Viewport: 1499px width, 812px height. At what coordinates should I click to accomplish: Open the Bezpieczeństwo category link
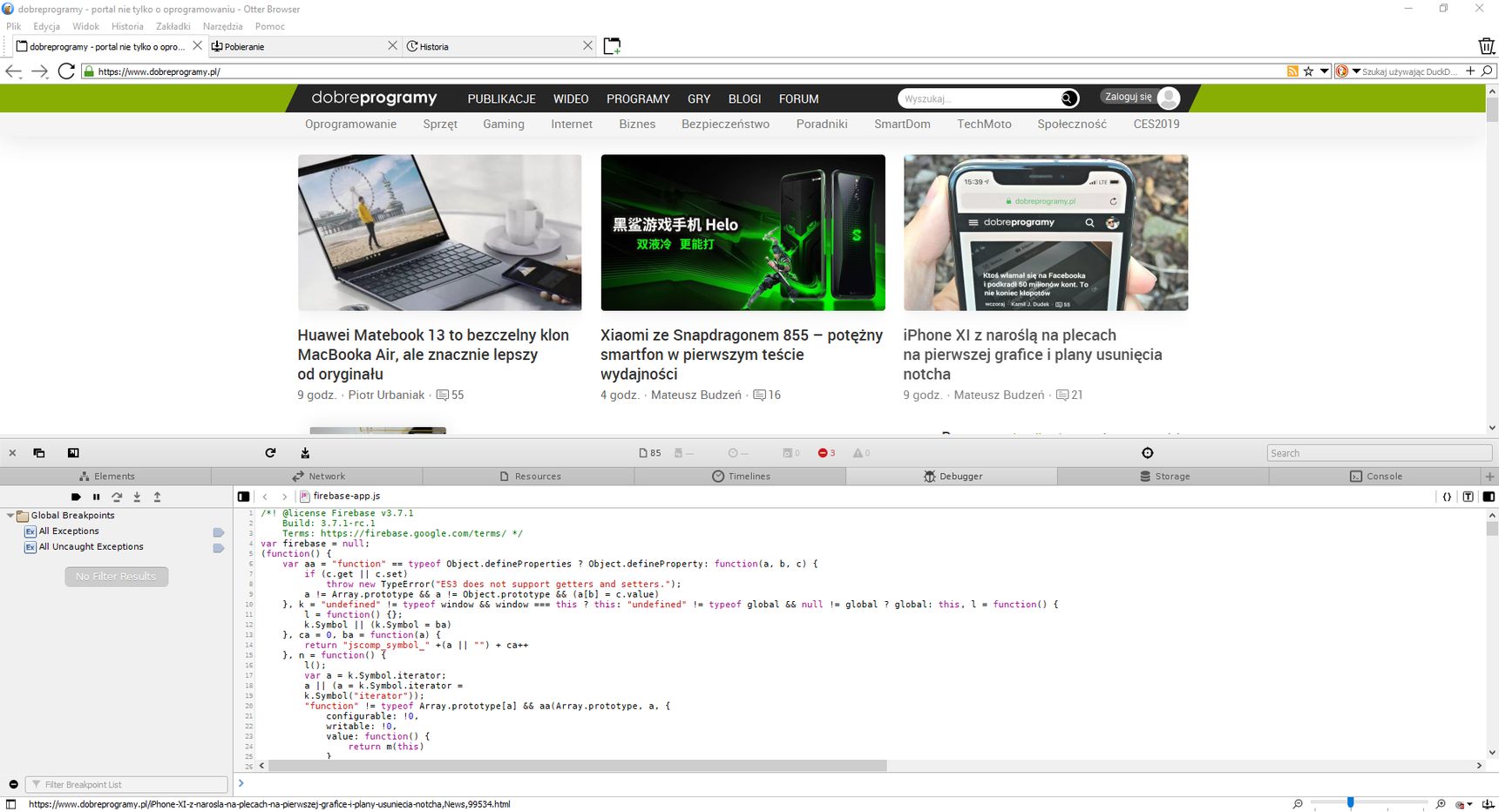tap(725, 124)
